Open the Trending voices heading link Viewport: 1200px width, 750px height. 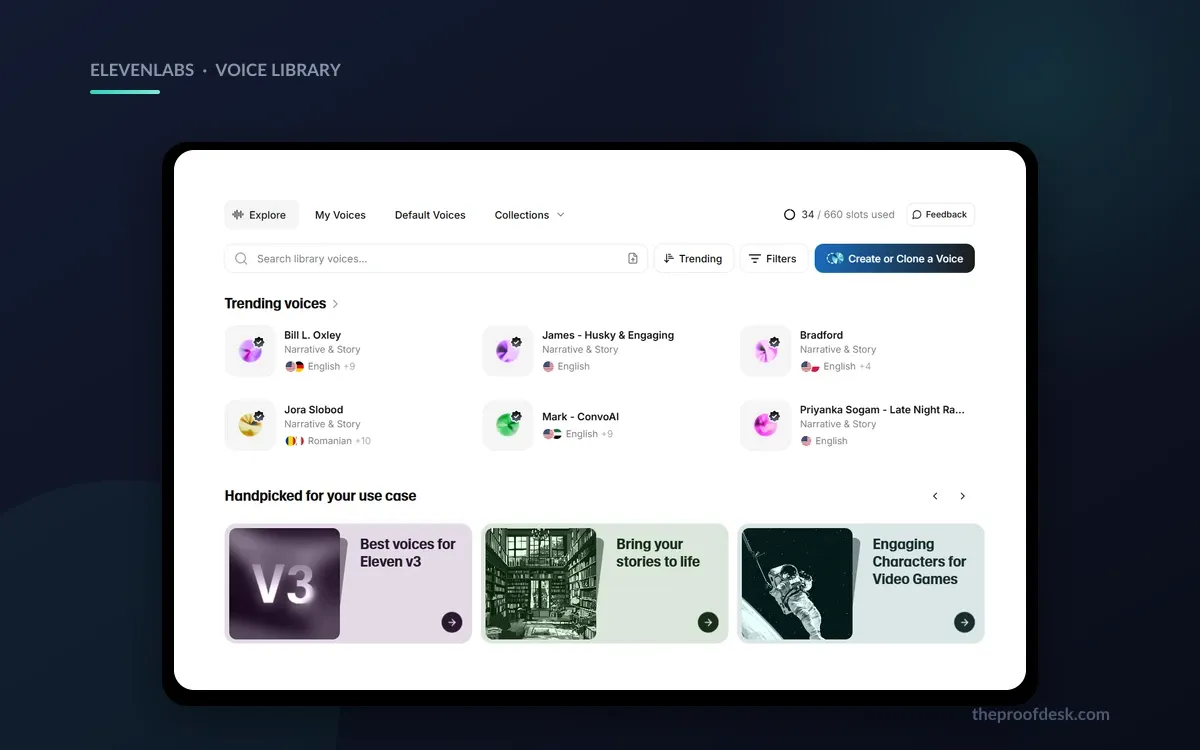pyautogui.click(x=275, y=304)
